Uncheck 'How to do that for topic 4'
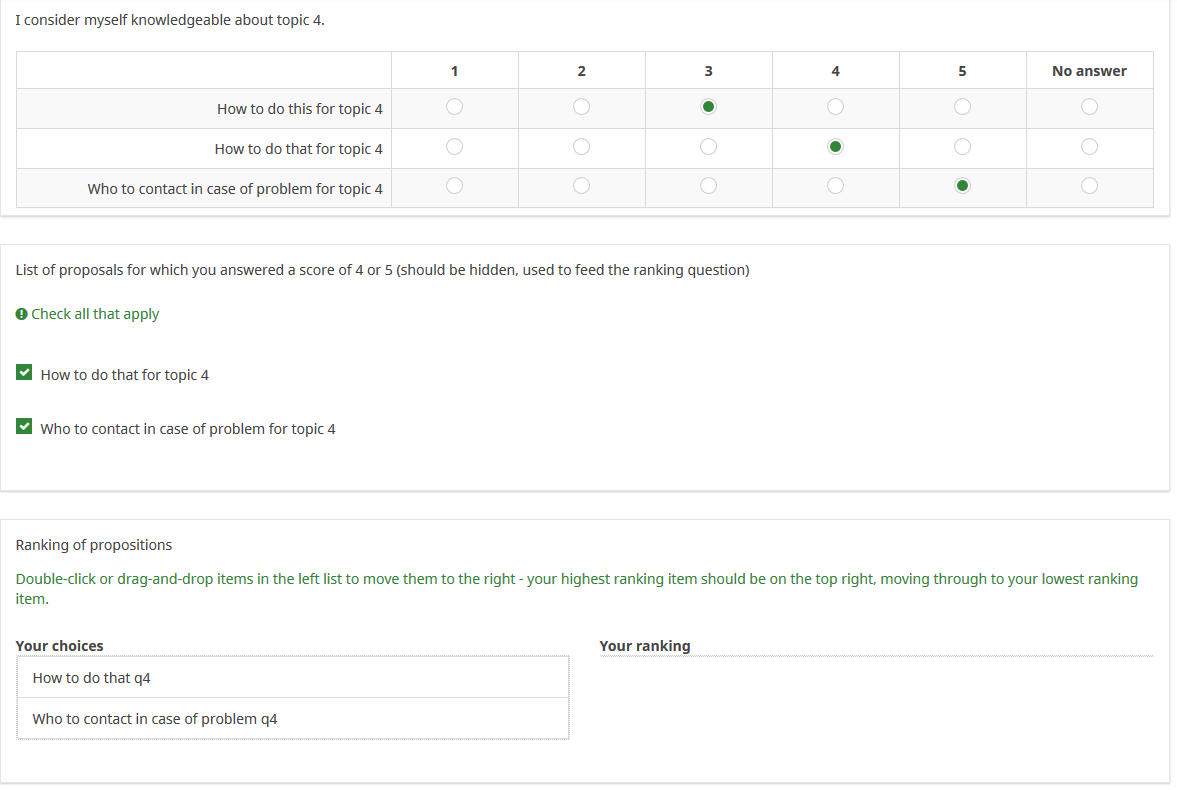 [x=24, y=373]
